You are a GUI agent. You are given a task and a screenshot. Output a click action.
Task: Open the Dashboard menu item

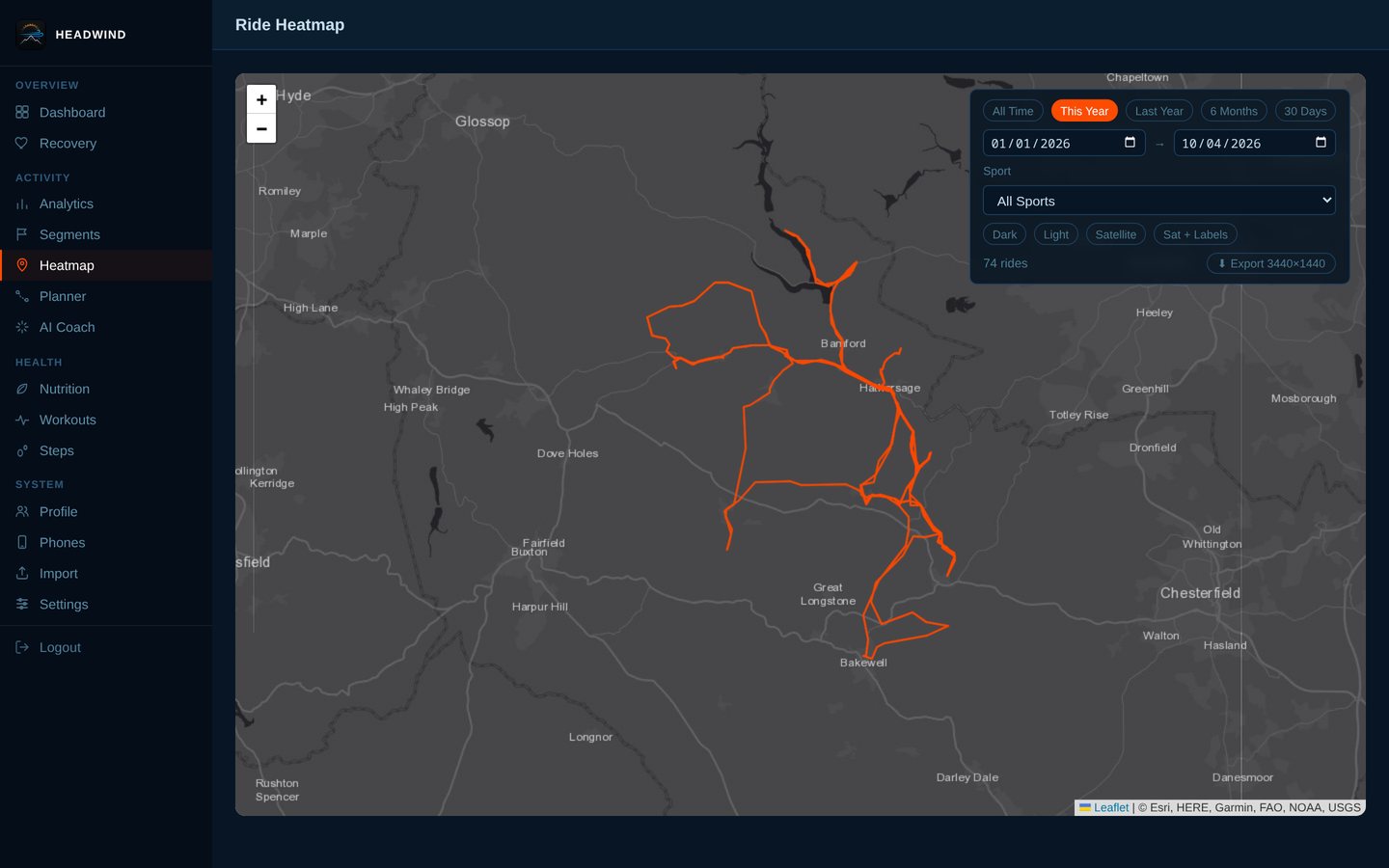pyautogui.click(x=106, y=113)
